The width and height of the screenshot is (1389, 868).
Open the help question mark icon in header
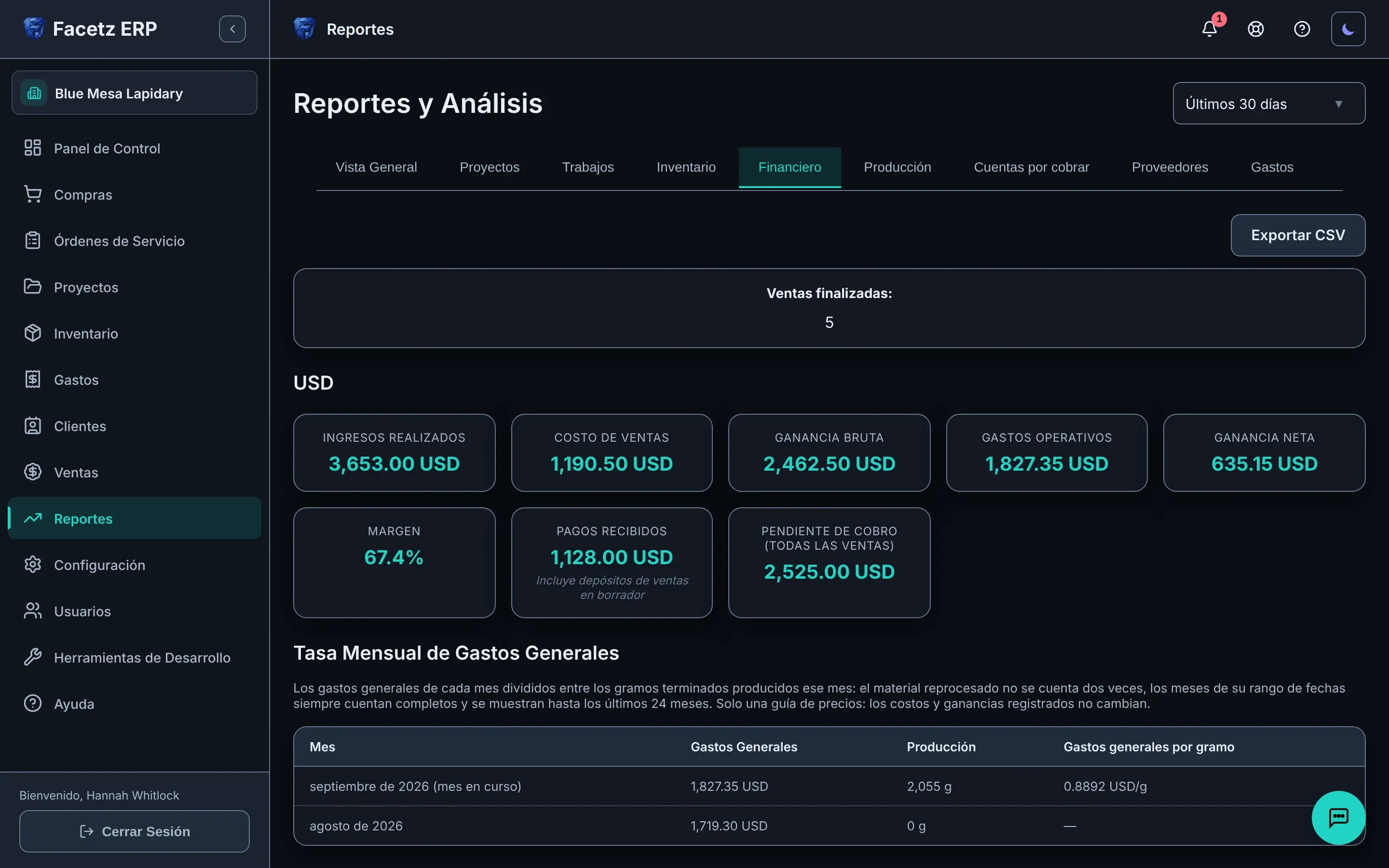(1302, 29)
